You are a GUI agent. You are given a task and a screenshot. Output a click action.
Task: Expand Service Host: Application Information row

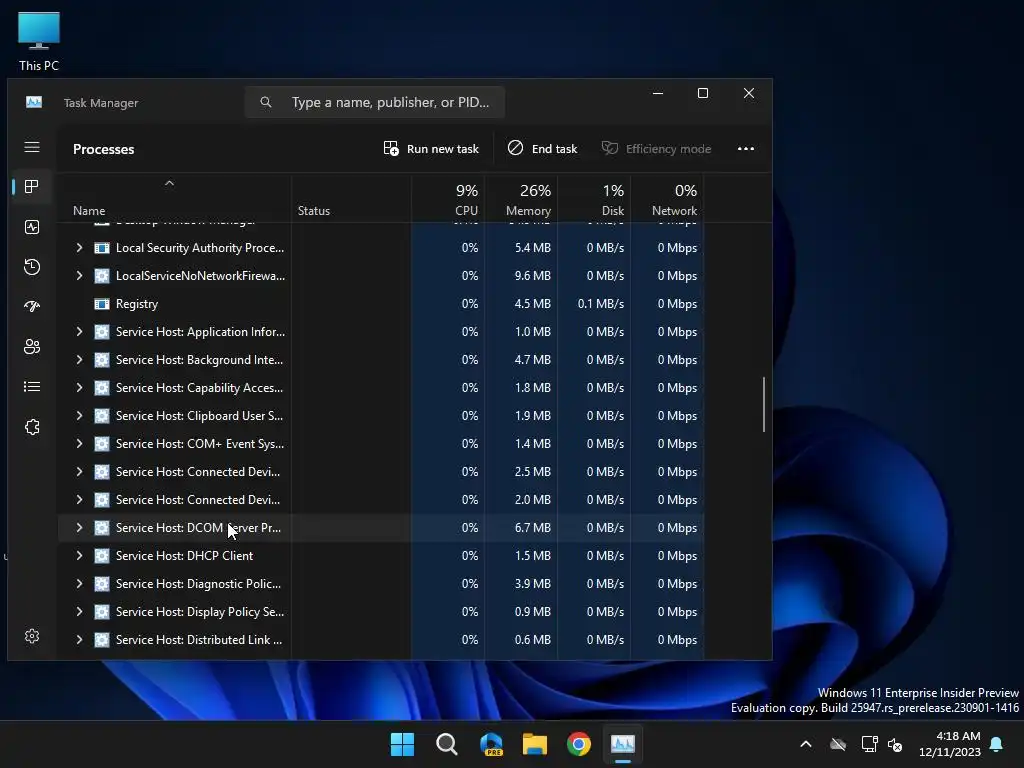[79, 332]
